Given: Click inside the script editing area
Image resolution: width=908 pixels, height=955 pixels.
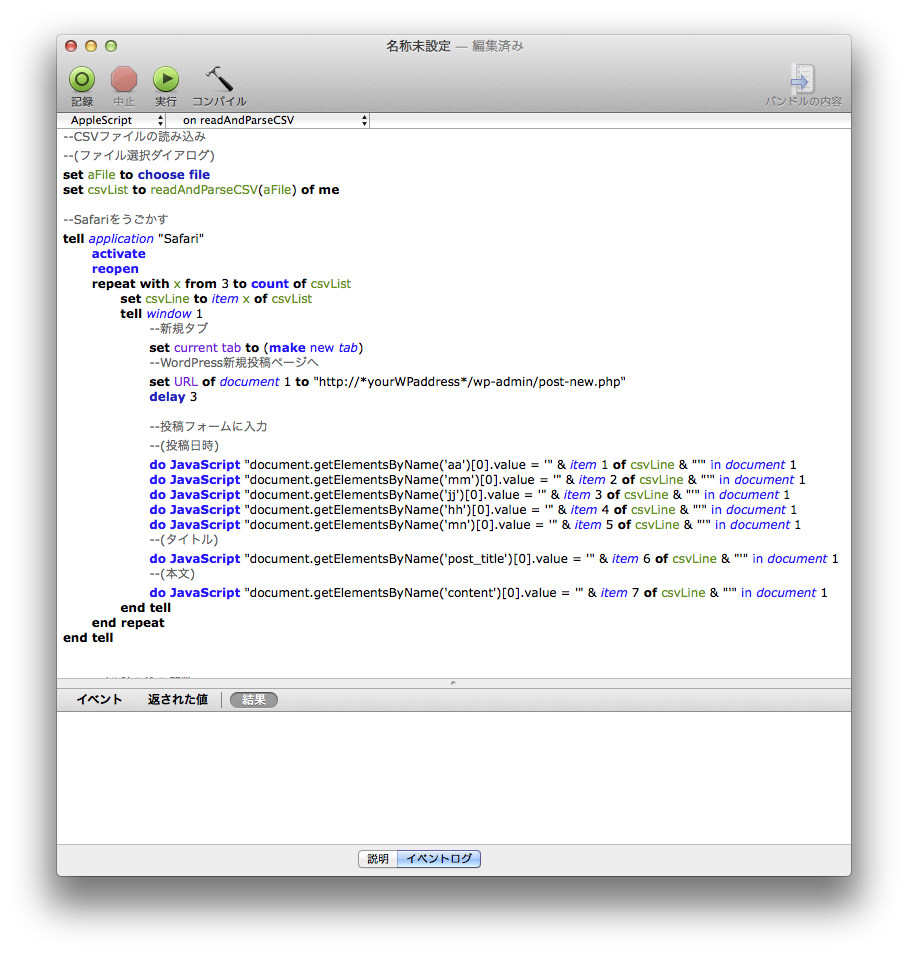Looking at the screenshot, I should click(x=450, y=400).
